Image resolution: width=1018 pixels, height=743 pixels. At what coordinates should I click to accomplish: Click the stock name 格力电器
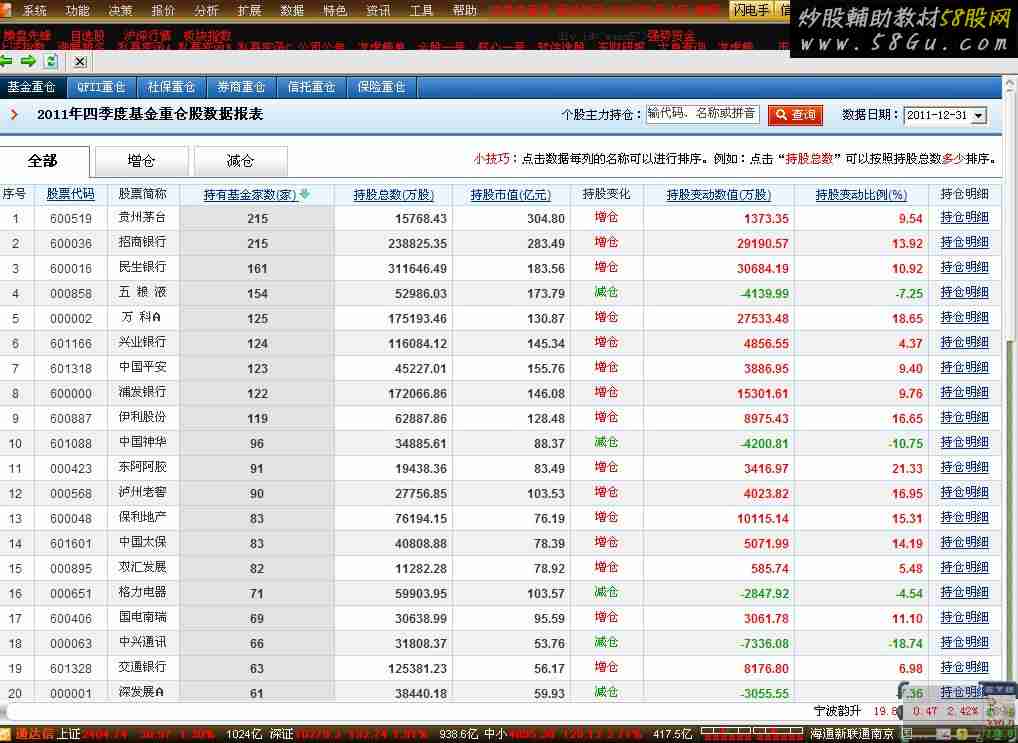coord(142,592)
